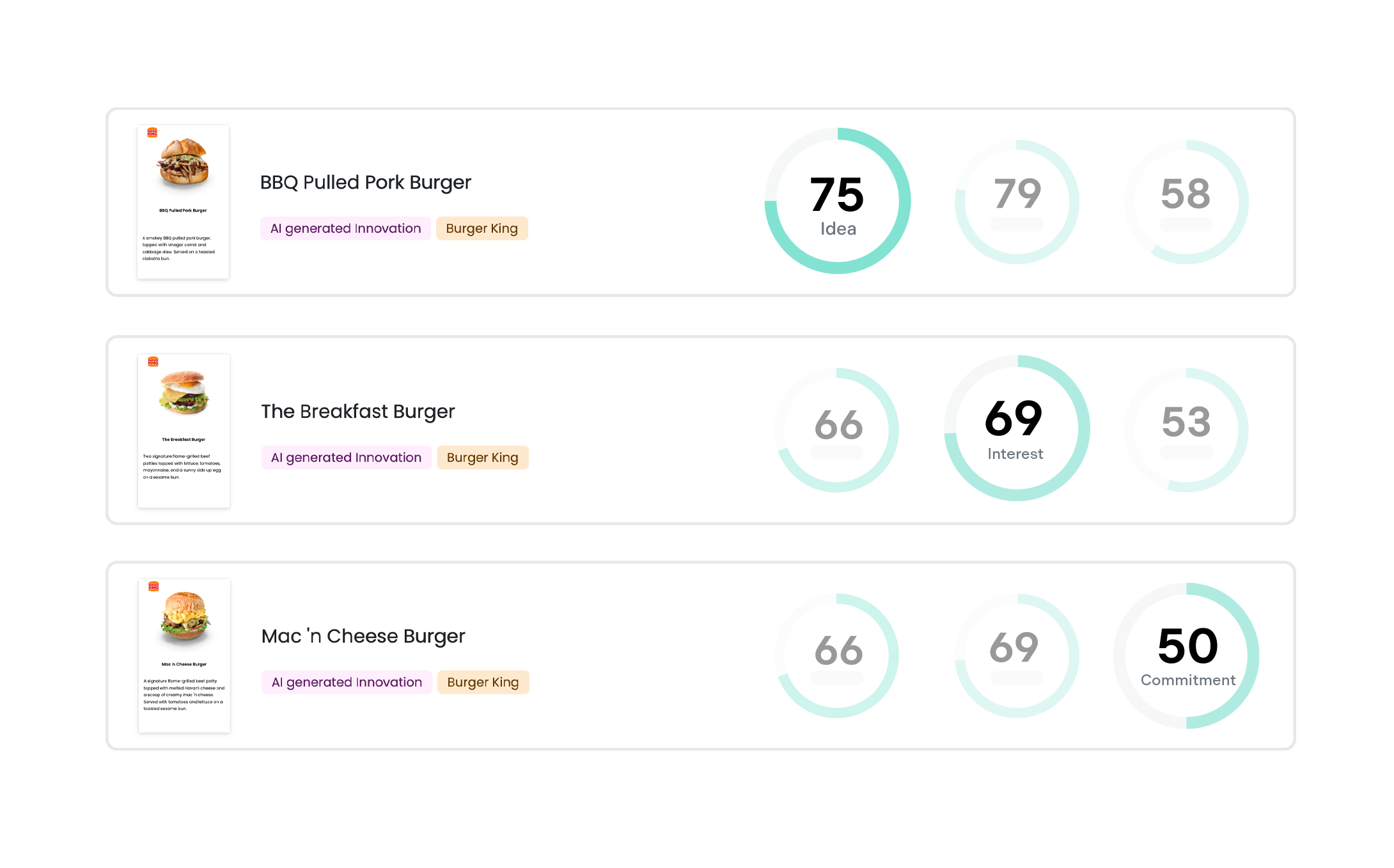Click Burger King logo on BBQ Pulled Pork thumbnail
The width and height of the screenshot is (1394, 868).
[x=152, y=133]
